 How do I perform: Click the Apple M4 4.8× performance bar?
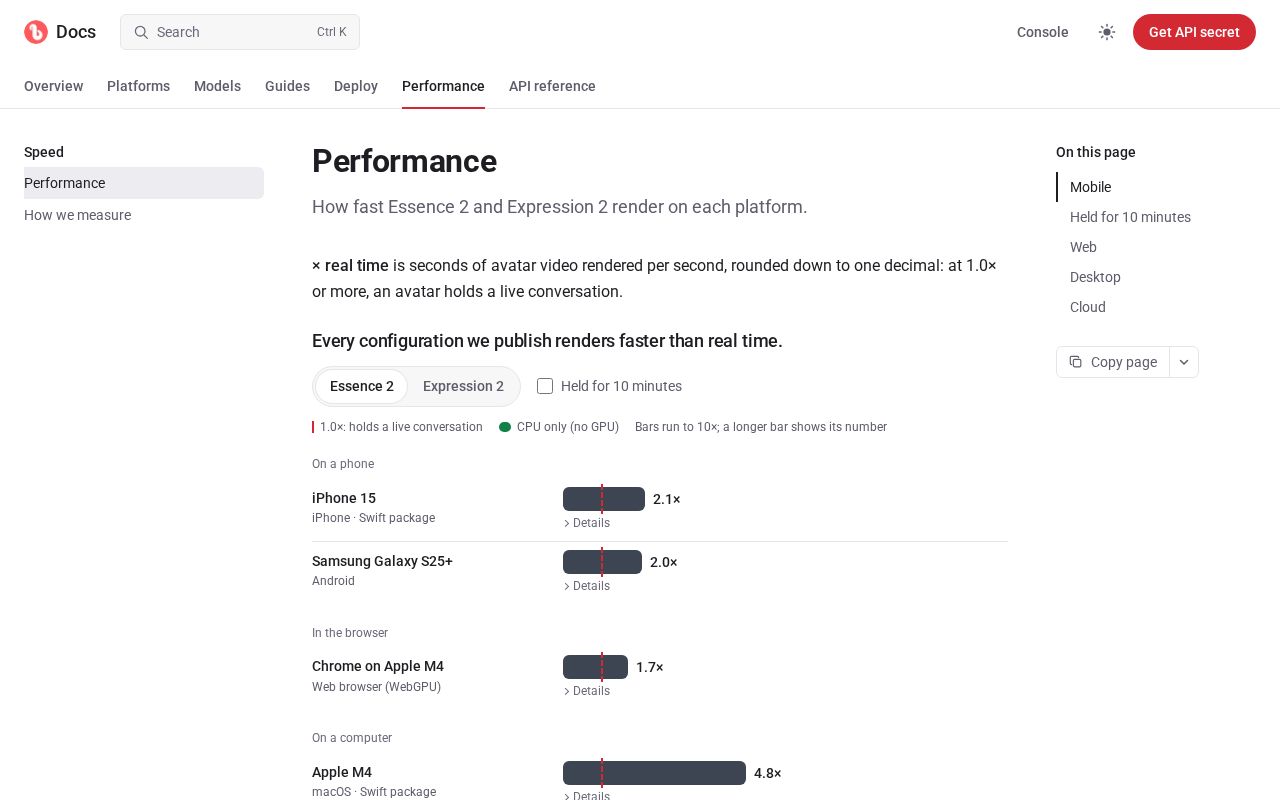[x=654, y=773]
